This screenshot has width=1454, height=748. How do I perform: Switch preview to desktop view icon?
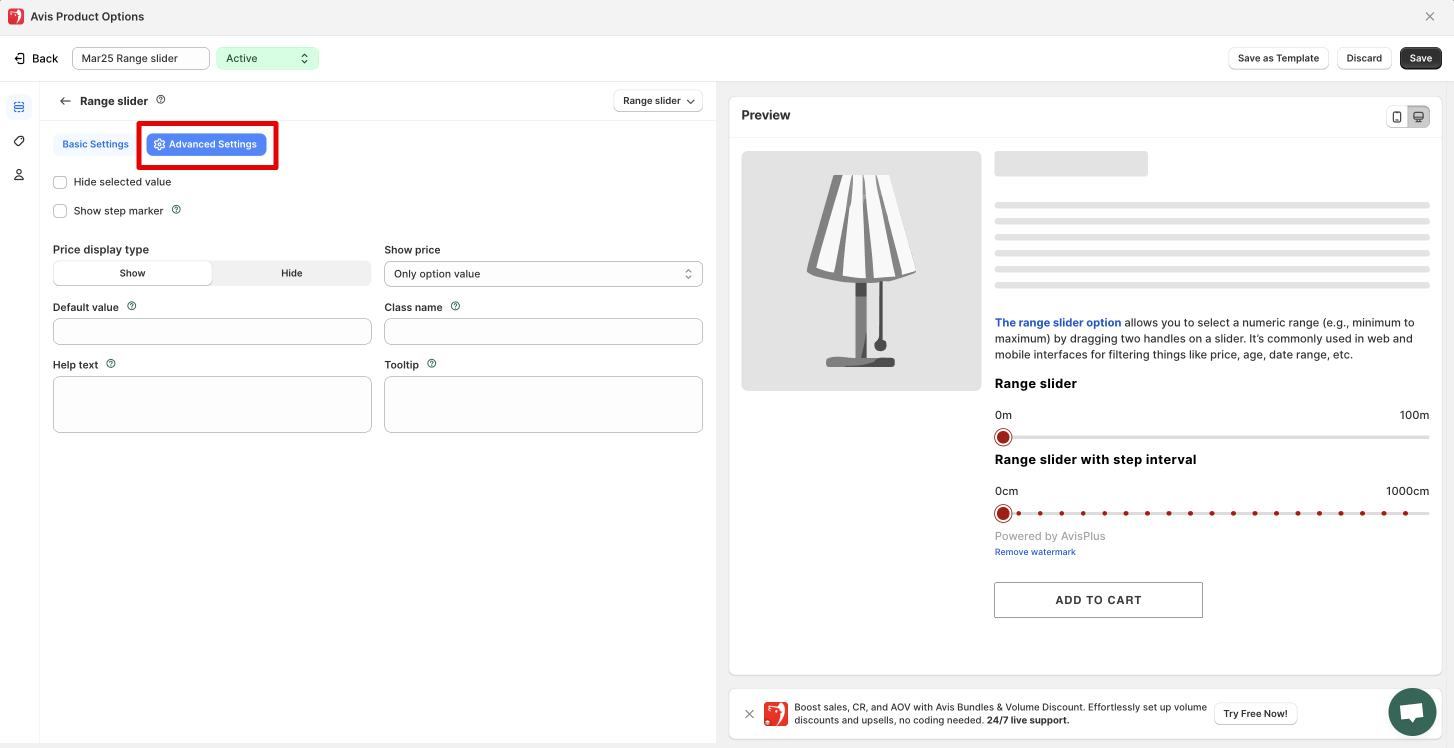(x=1418, y=117)
